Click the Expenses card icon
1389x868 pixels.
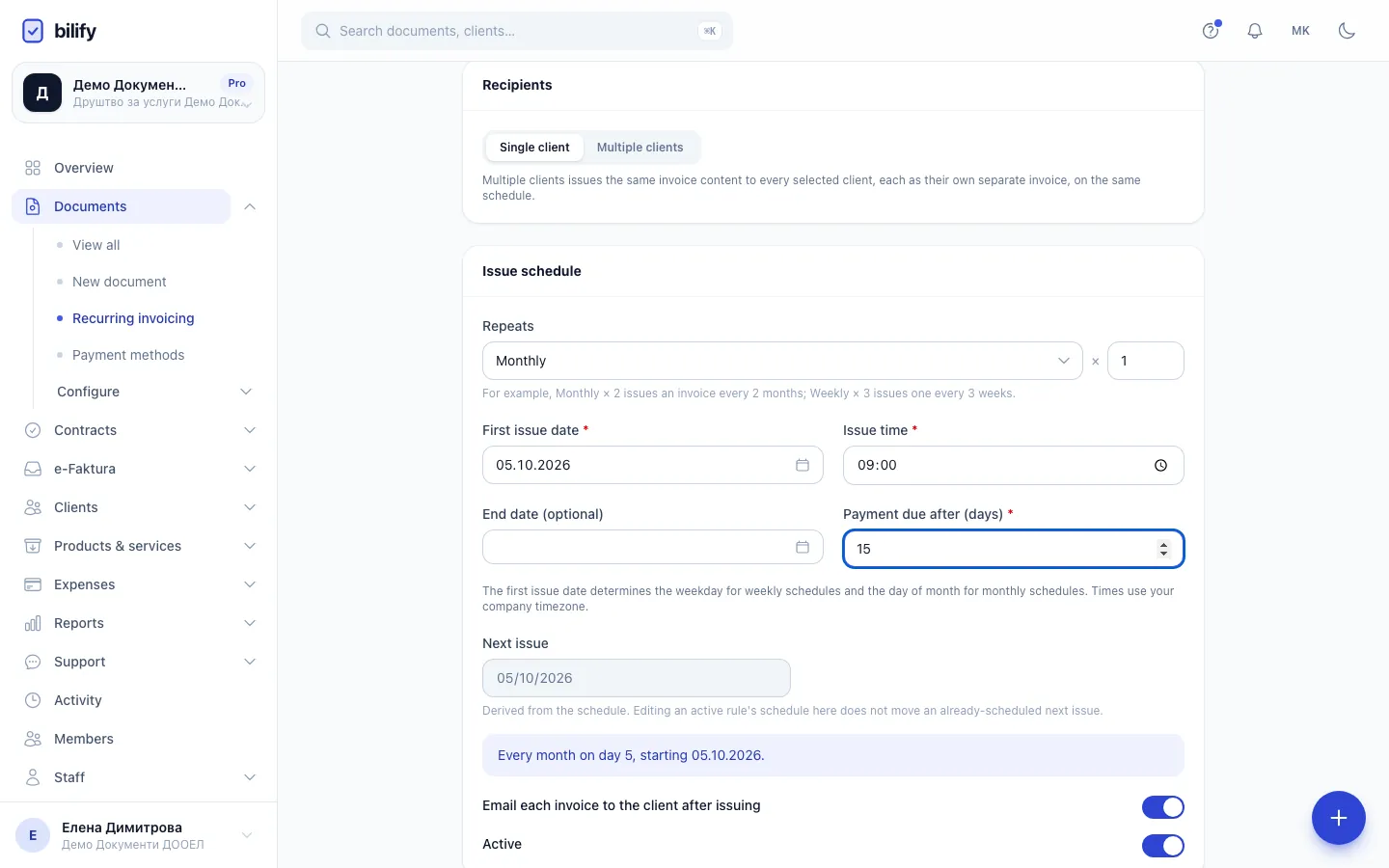33,584
